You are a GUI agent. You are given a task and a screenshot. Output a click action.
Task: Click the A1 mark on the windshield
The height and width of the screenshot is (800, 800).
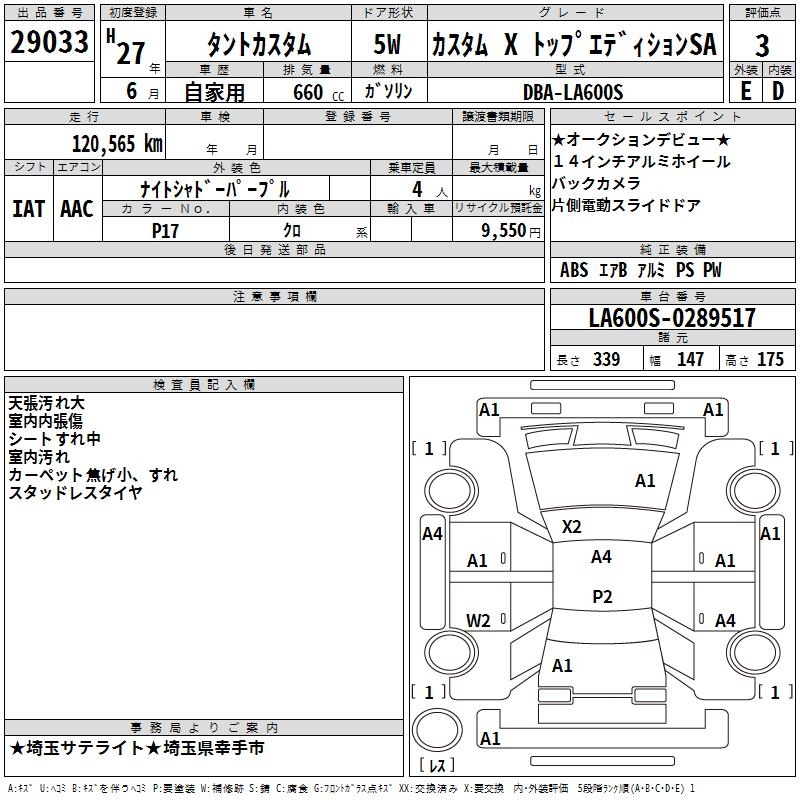point(645,481)
